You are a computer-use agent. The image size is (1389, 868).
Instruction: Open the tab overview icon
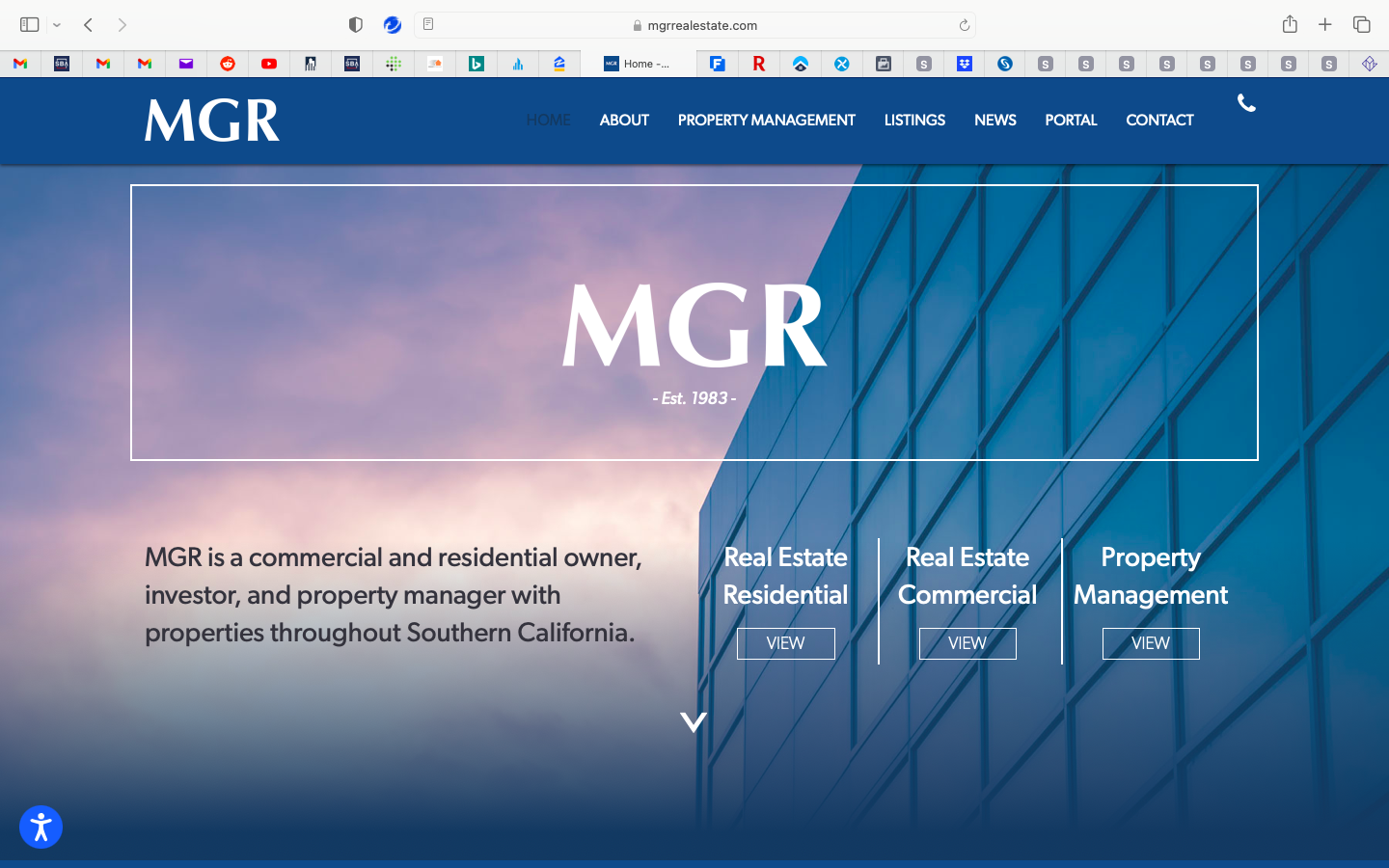pos(1361,25)
